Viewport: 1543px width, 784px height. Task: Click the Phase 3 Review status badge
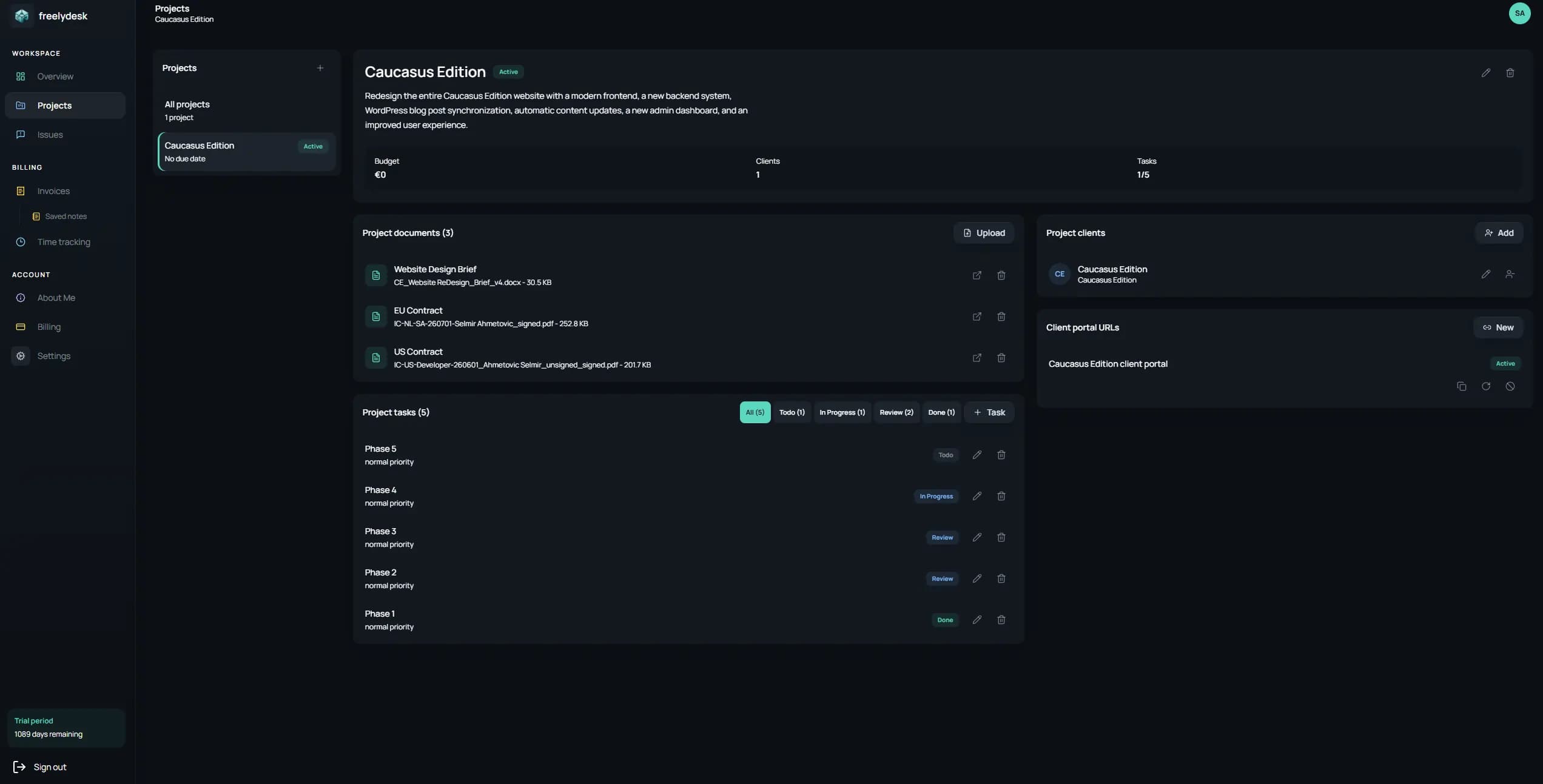tap(942, 537)
